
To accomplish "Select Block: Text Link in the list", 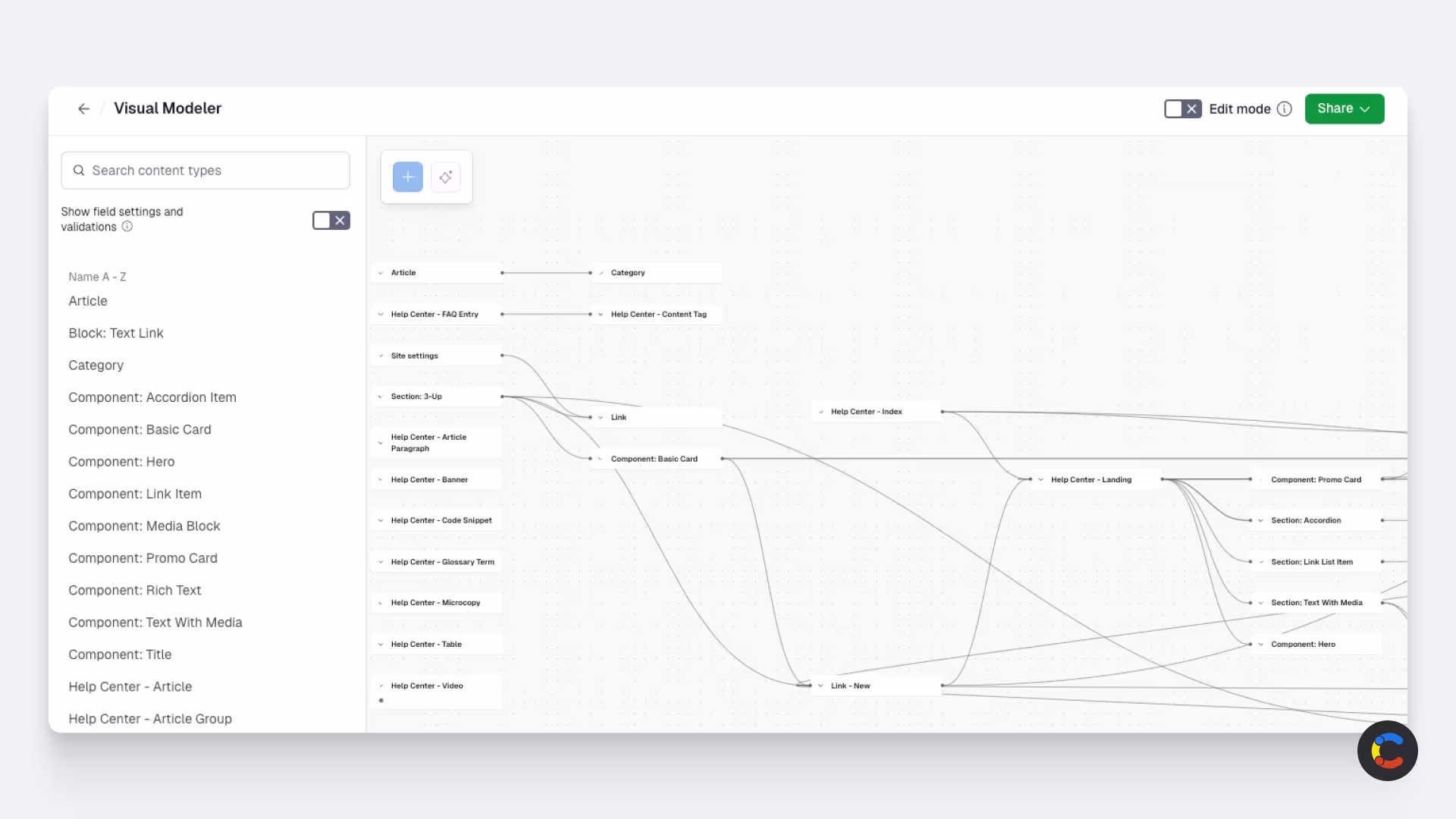I will pos(116,333).
